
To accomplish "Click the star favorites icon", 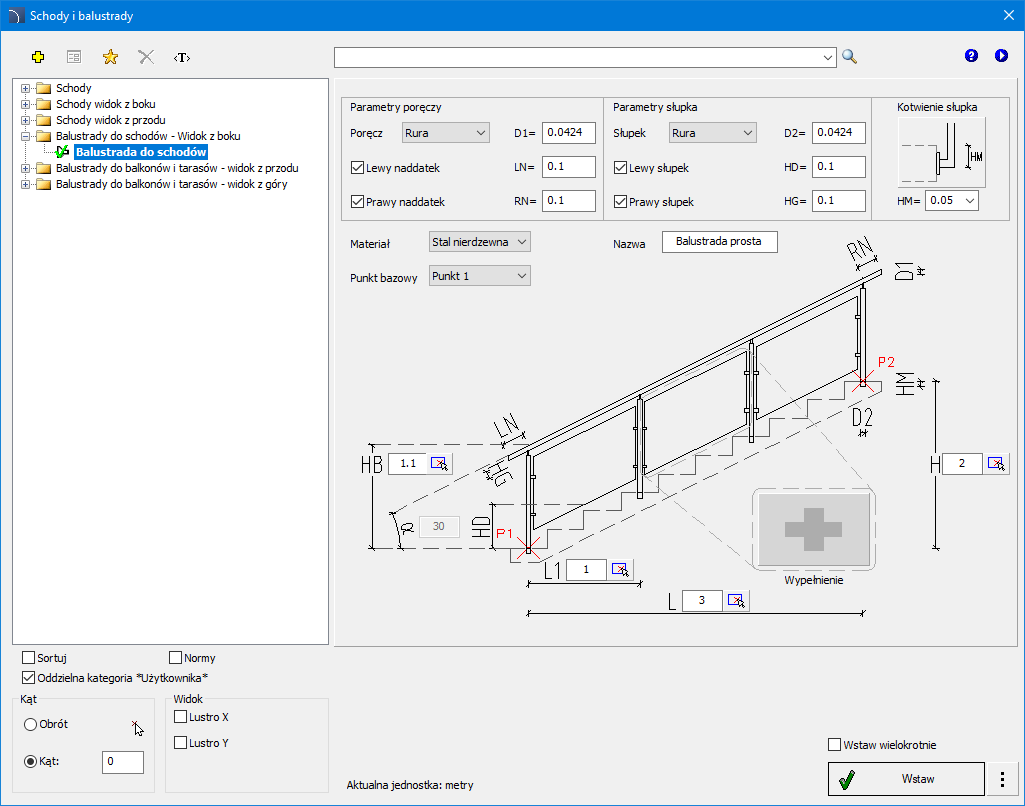I will [110, 57].
